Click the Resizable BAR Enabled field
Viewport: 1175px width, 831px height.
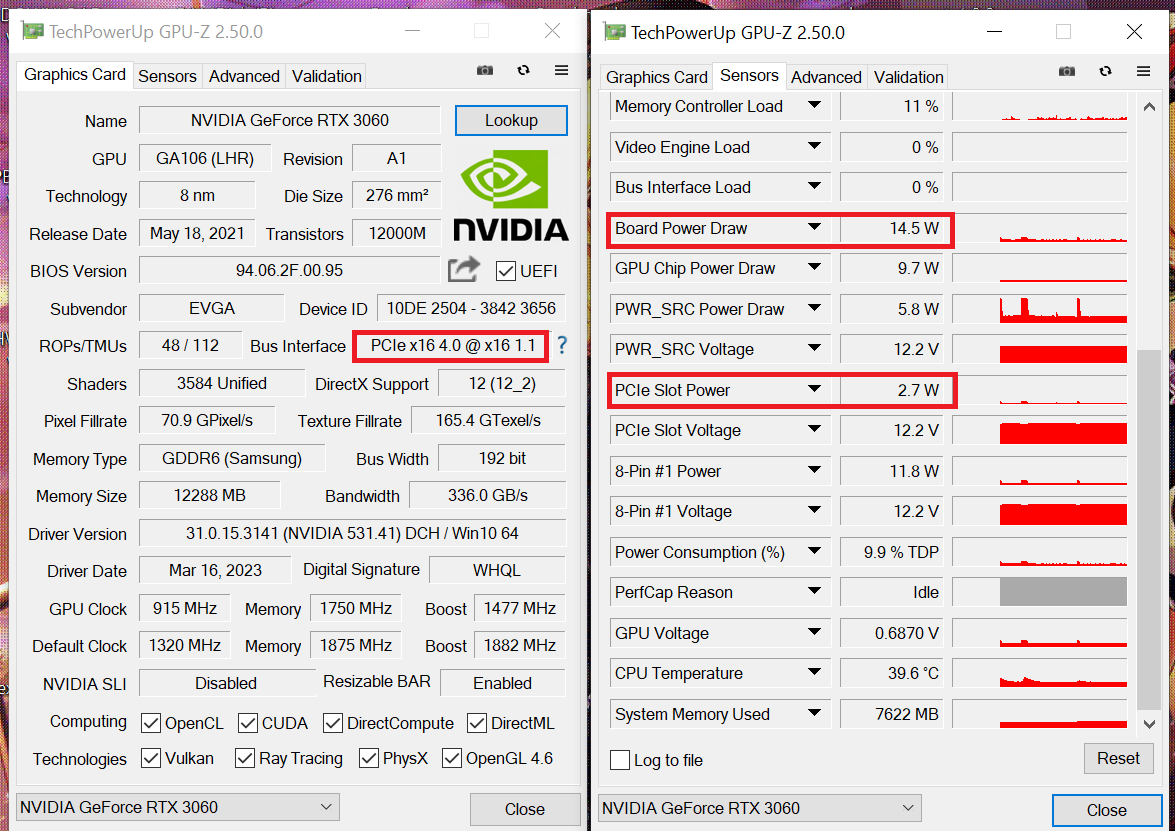tap(502, 683)
